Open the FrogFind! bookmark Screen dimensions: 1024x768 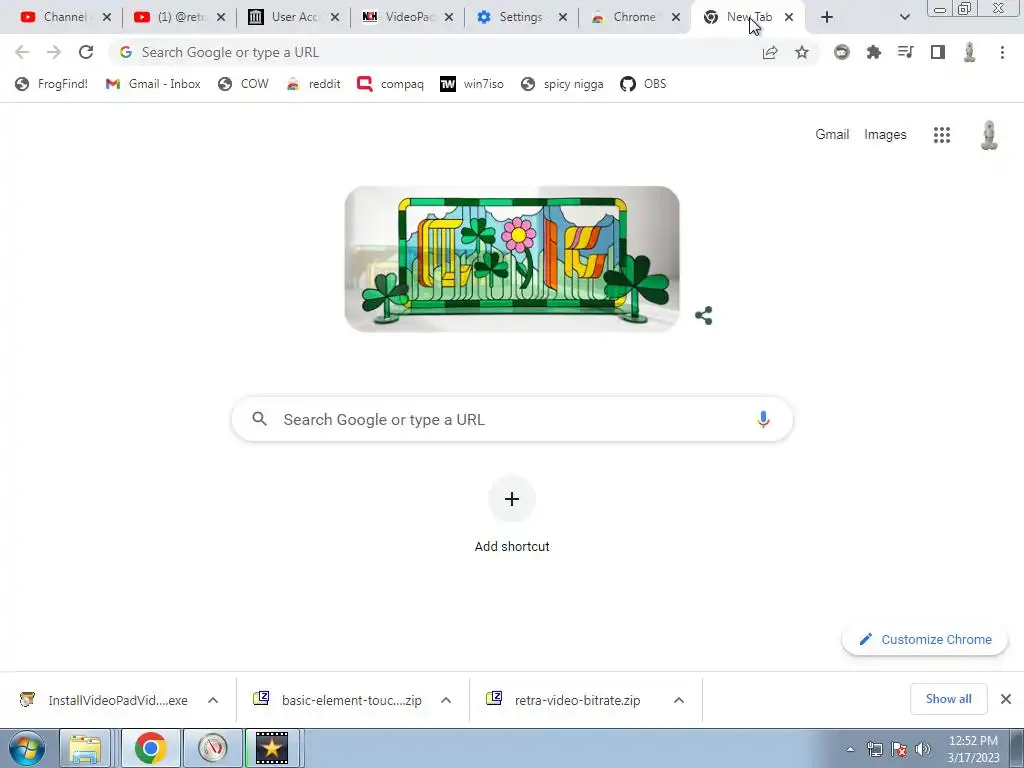(51, 84)
